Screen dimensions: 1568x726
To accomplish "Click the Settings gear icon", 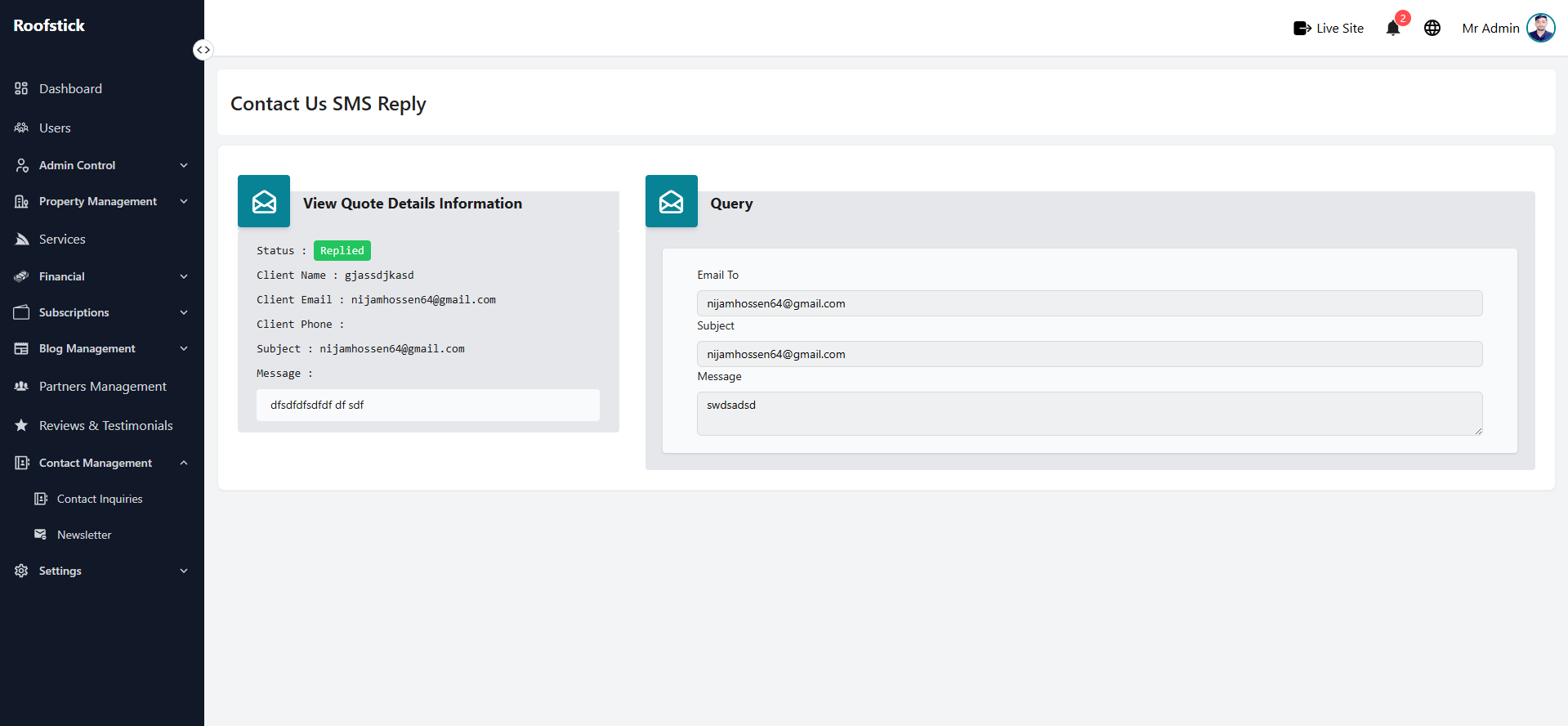I will coord(21,571).
